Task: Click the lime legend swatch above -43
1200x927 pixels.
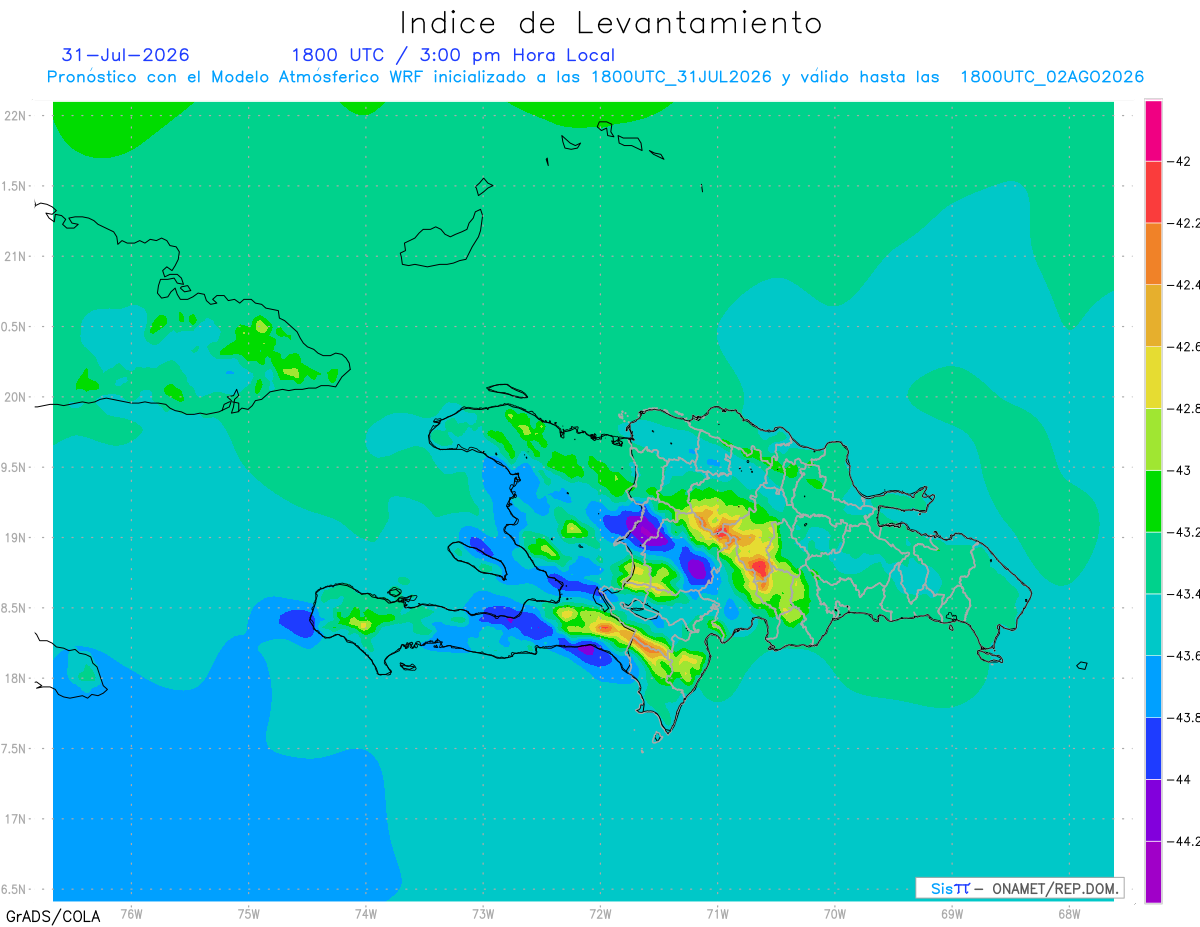Action: 1153,439
